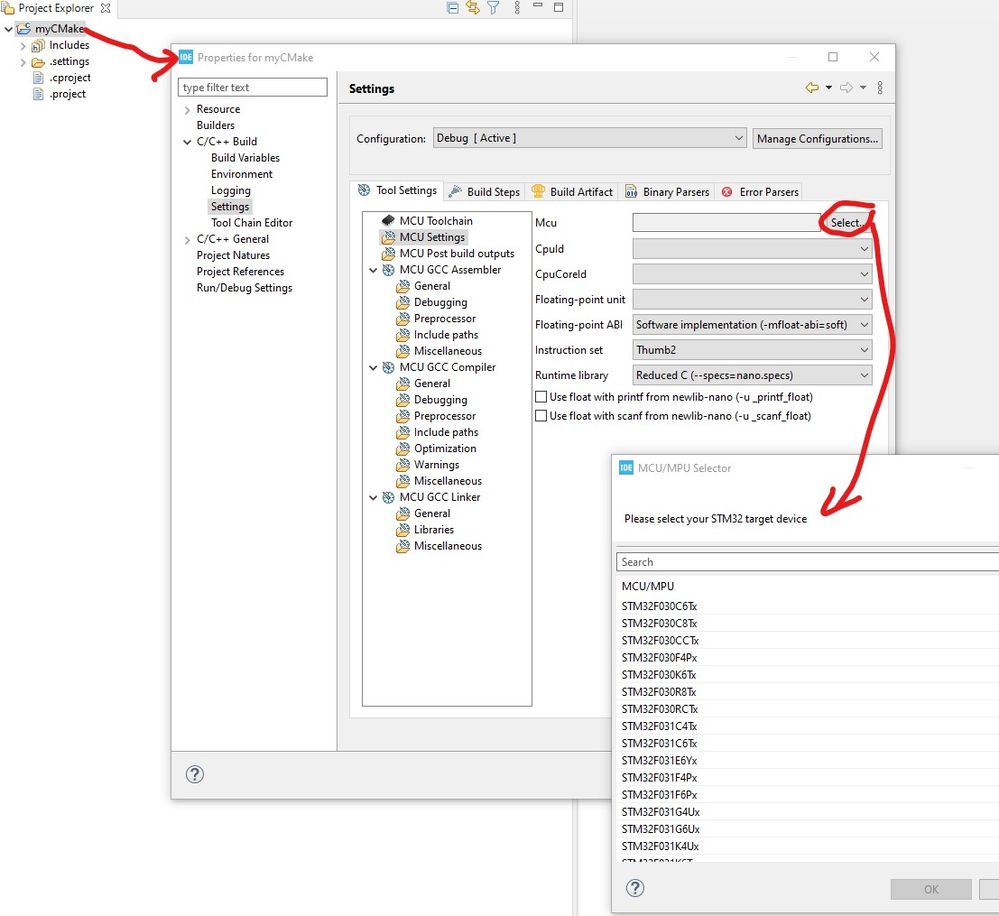Collapse the MCU GCC Compiler node
The height and width of the screenshot is (916, 999).
point(373,368)
